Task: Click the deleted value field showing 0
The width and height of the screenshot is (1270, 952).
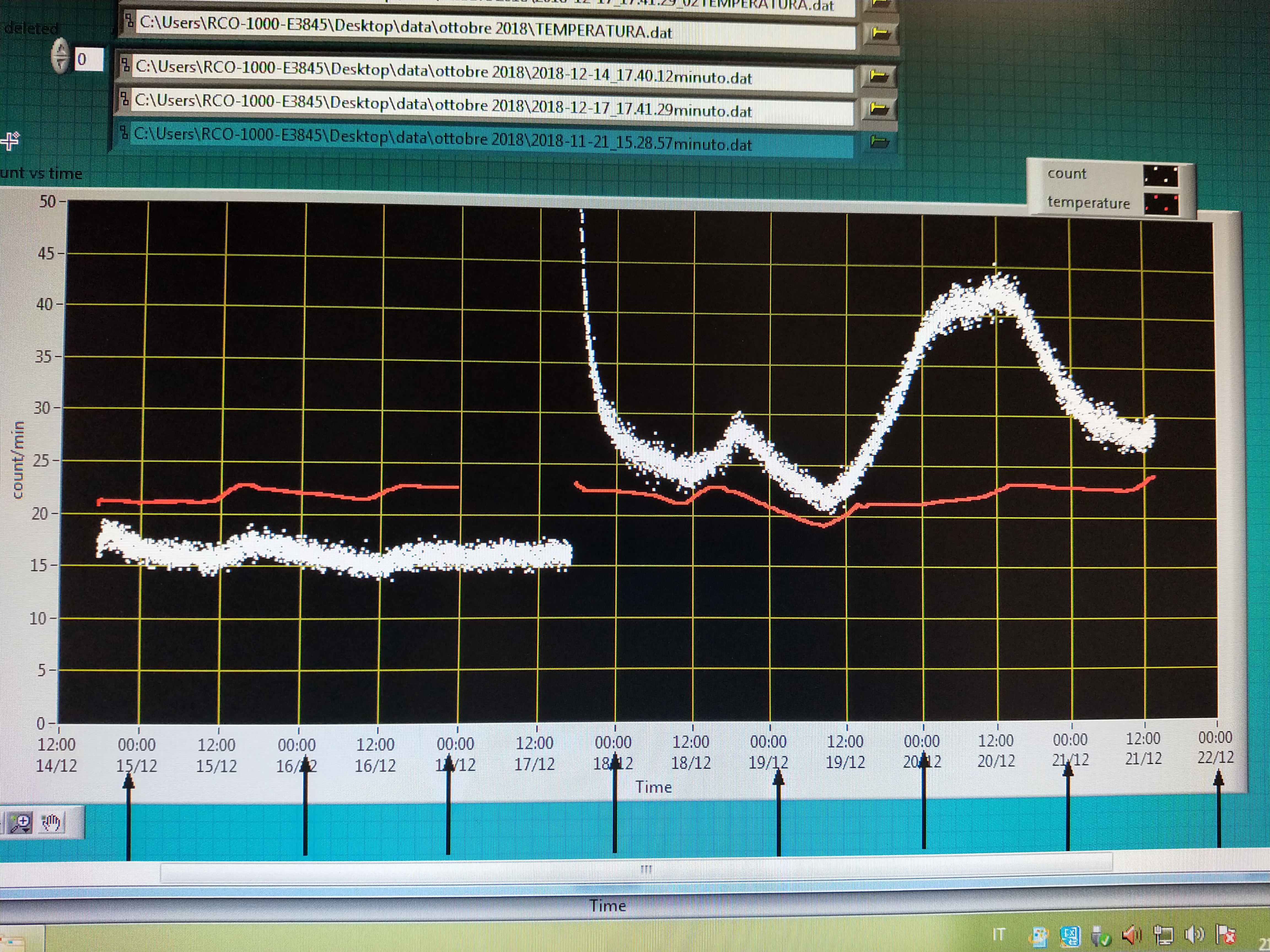Action: click(89, 59)
